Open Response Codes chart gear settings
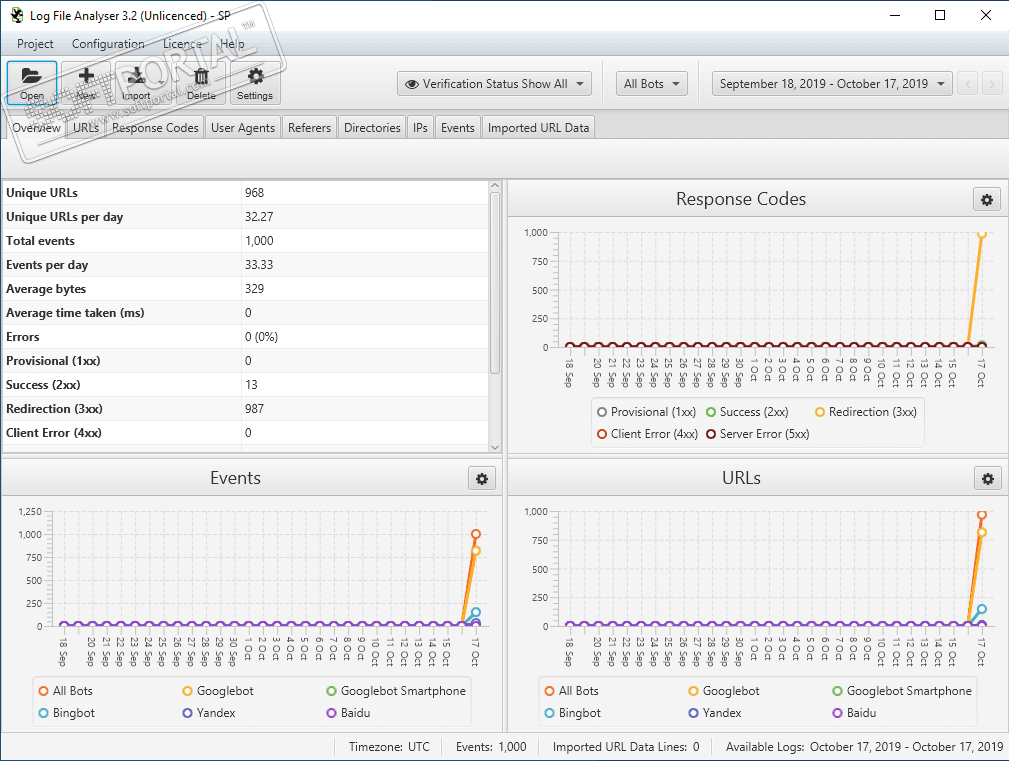This screenshot has height=761, width=1009. 986,200
